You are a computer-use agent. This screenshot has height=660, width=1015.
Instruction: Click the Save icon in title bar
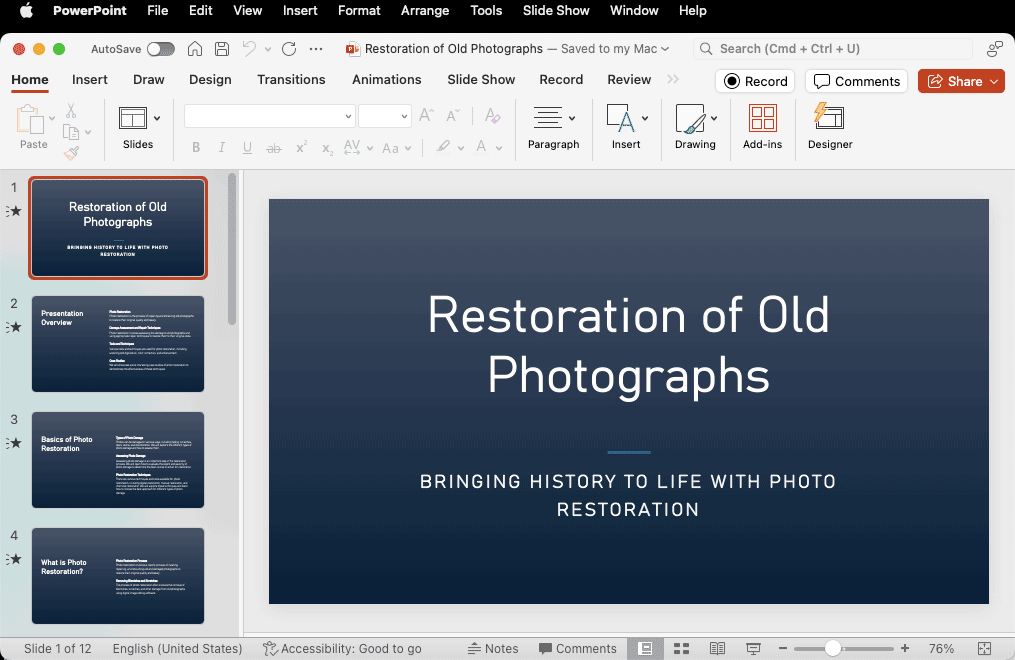(x=222, y=49)
